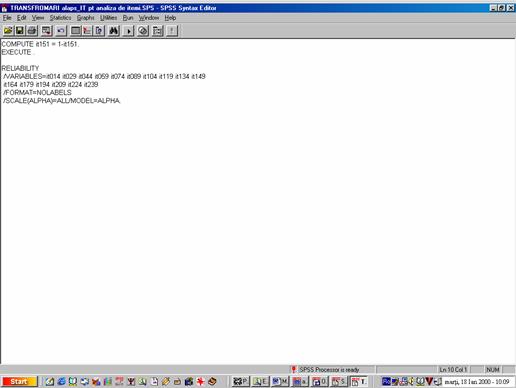Run current syntax with the play arrow icon
Viewport: 516px width, 388px height.
[x=128, y=31]
